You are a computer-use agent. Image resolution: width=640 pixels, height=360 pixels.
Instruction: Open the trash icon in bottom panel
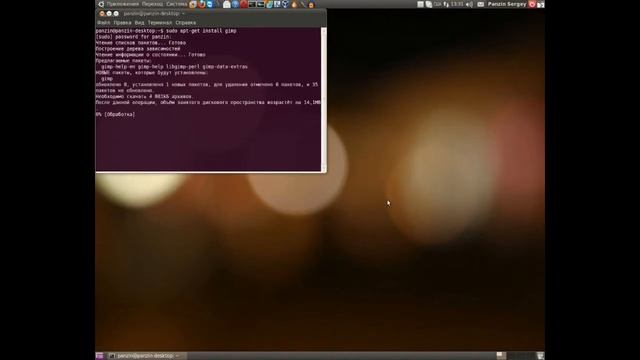coord(540,356)
